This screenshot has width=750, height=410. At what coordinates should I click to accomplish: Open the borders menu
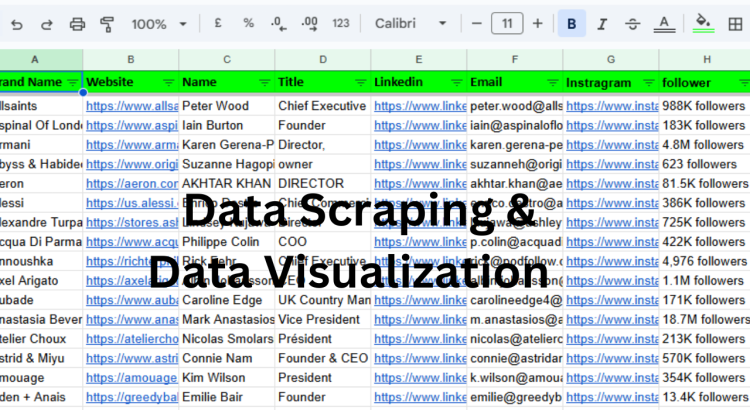735,24
